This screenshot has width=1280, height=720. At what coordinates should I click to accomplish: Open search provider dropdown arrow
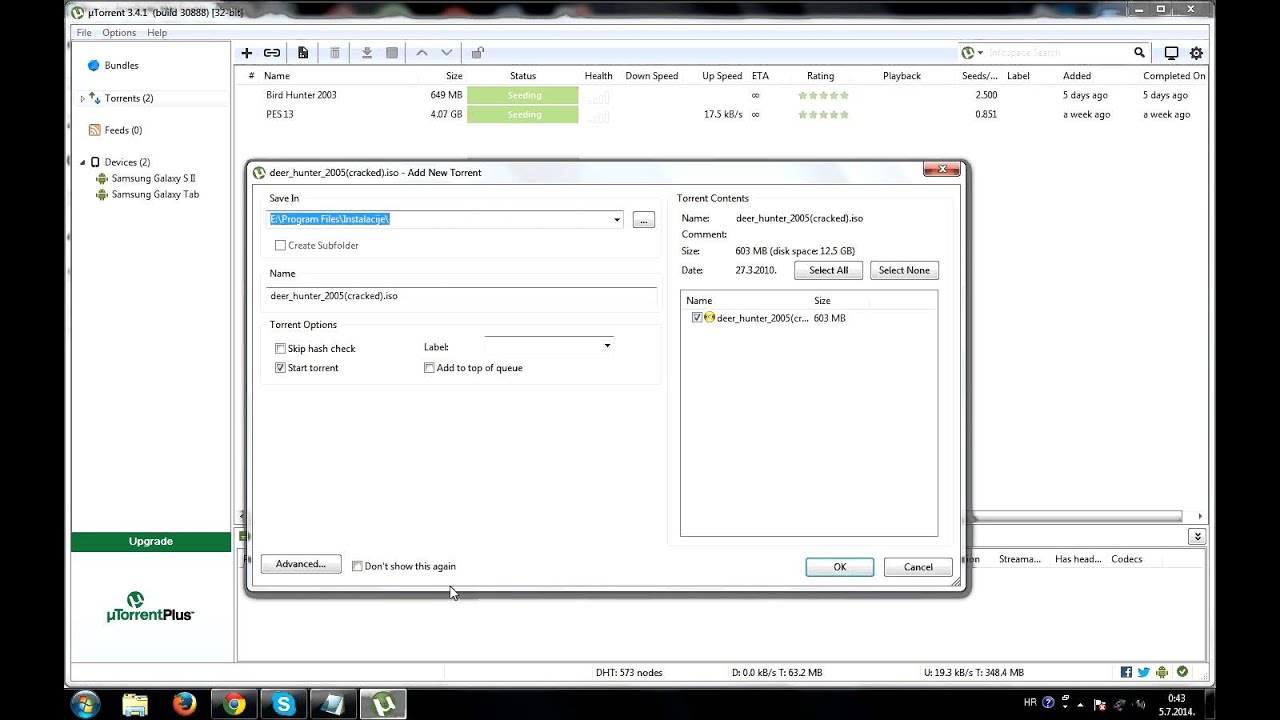(980, 53)
